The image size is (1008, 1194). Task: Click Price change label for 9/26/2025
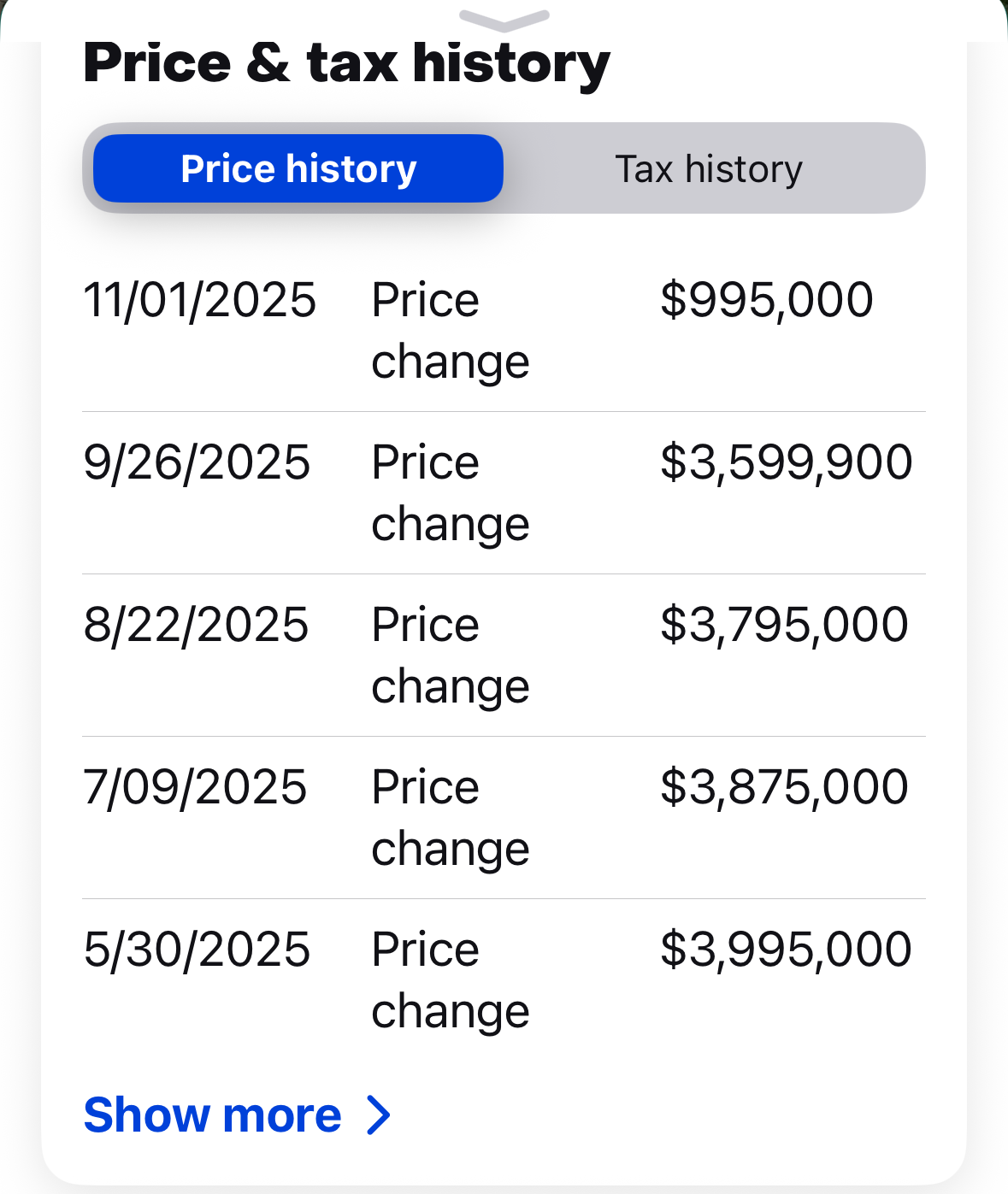tap(451, 493)
